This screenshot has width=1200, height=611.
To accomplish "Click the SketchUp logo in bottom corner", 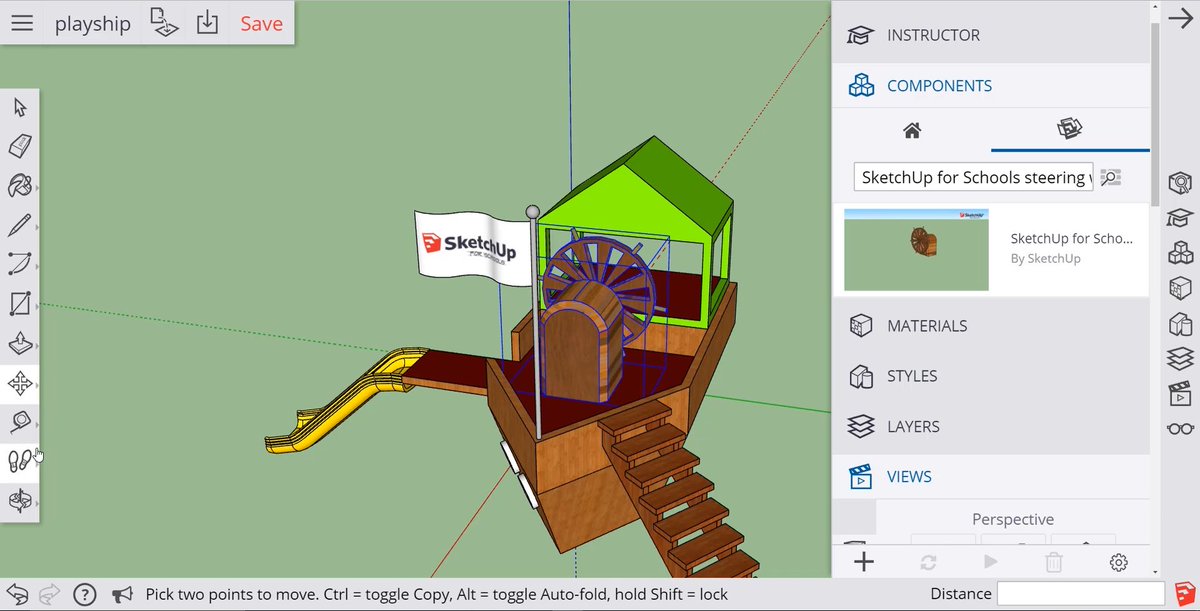I will tap(1183, 594).
